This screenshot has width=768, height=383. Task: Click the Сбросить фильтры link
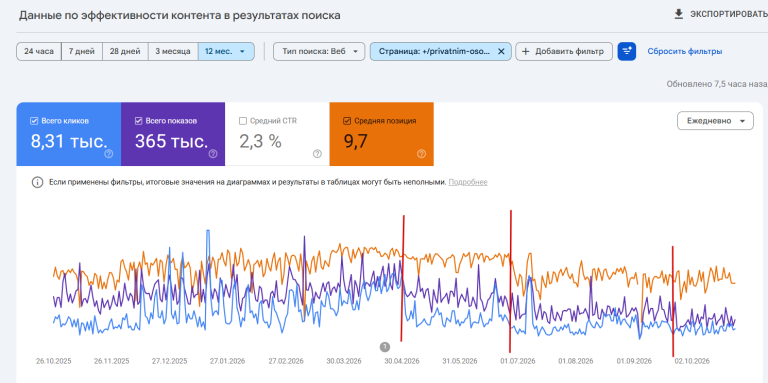tap(685, 51)
